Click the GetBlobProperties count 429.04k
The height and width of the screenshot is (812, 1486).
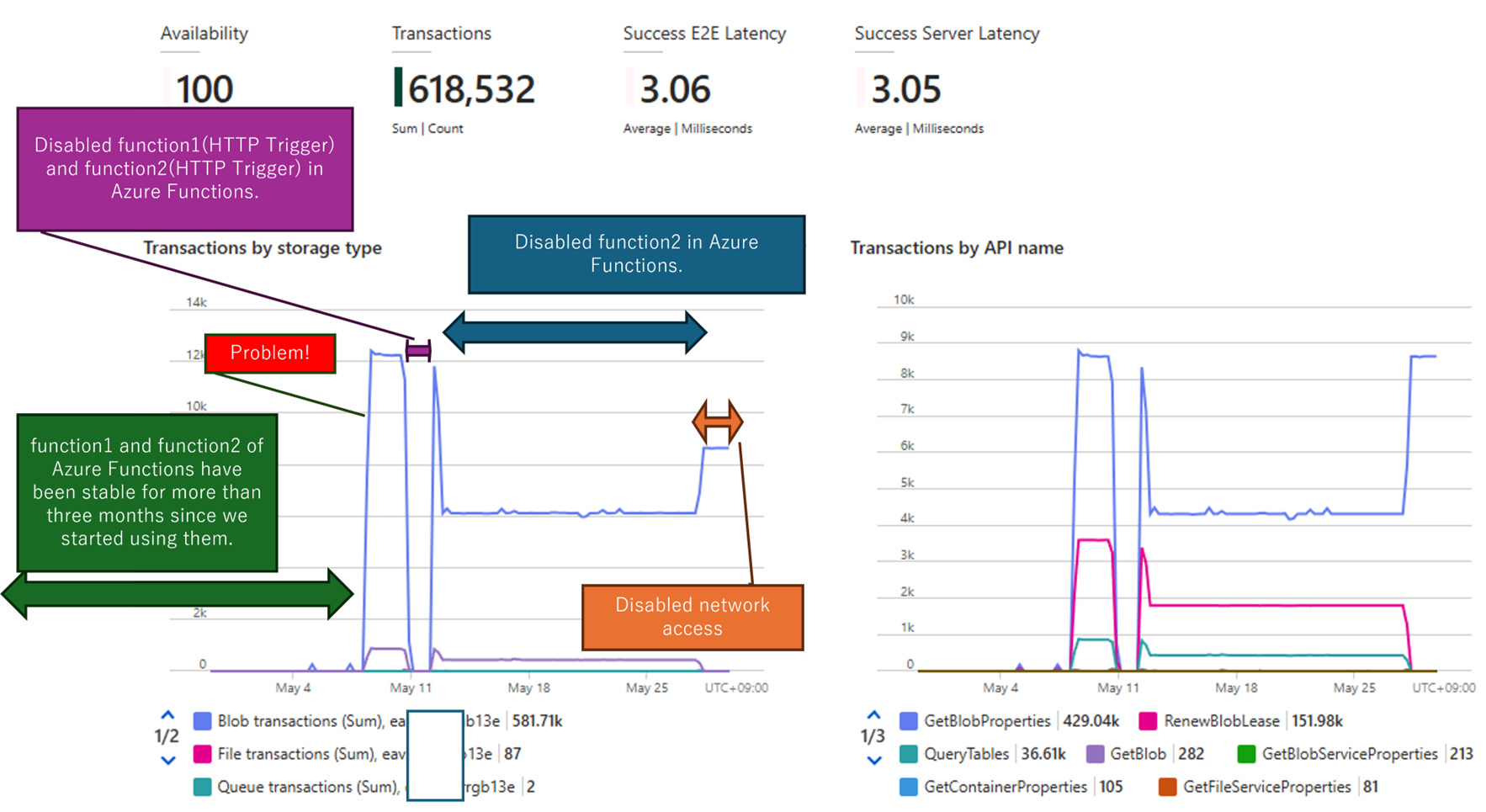[x=1091, y=721]
